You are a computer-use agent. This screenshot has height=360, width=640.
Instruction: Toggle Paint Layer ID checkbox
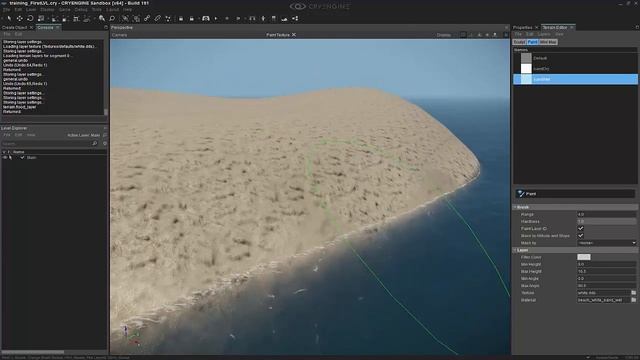[x=580, y=229]
